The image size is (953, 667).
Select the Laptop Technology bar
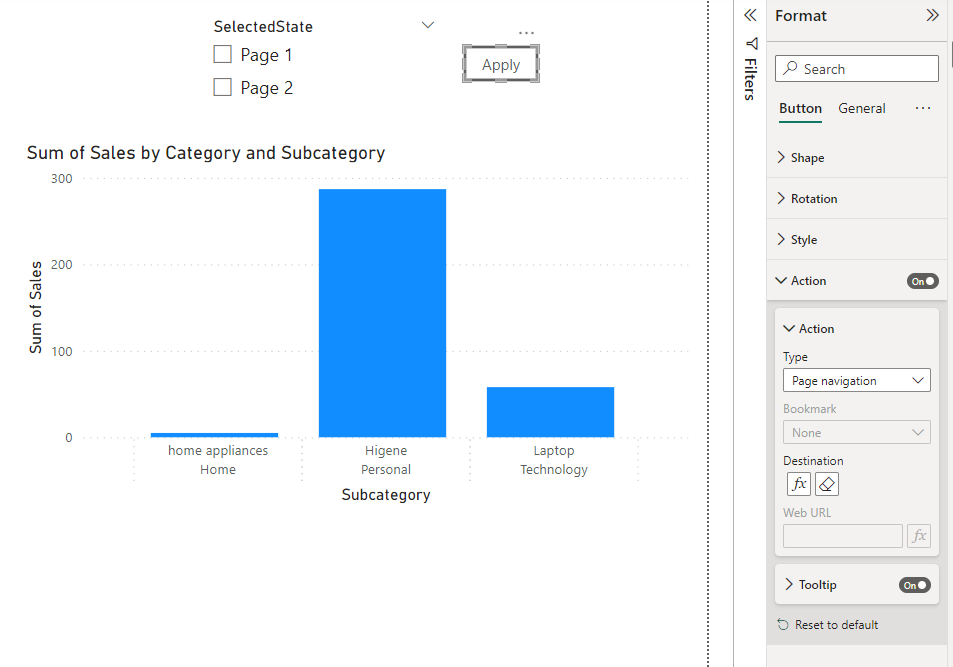[x=550, y=412]
